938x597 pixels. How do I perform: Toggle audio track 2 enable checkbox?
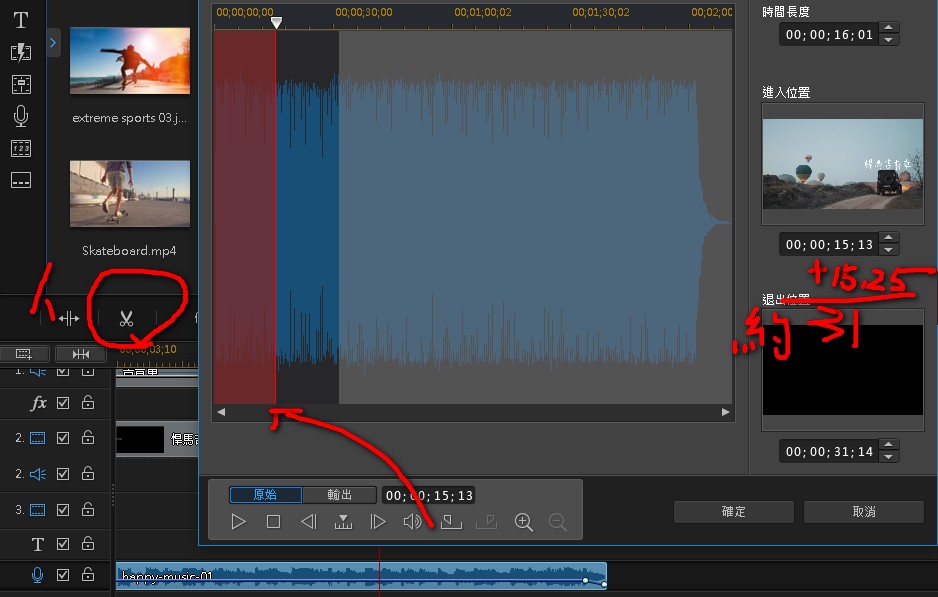tap(63, 474)
